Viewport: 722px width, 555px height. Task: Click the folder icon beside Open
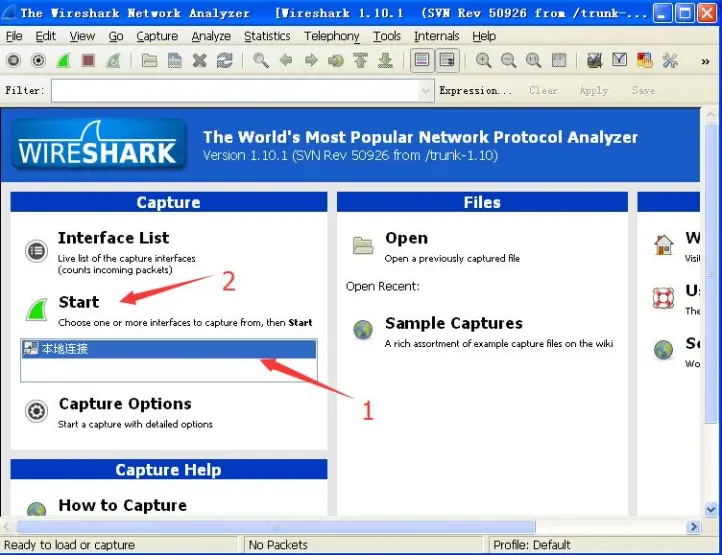tap(363, 245)
